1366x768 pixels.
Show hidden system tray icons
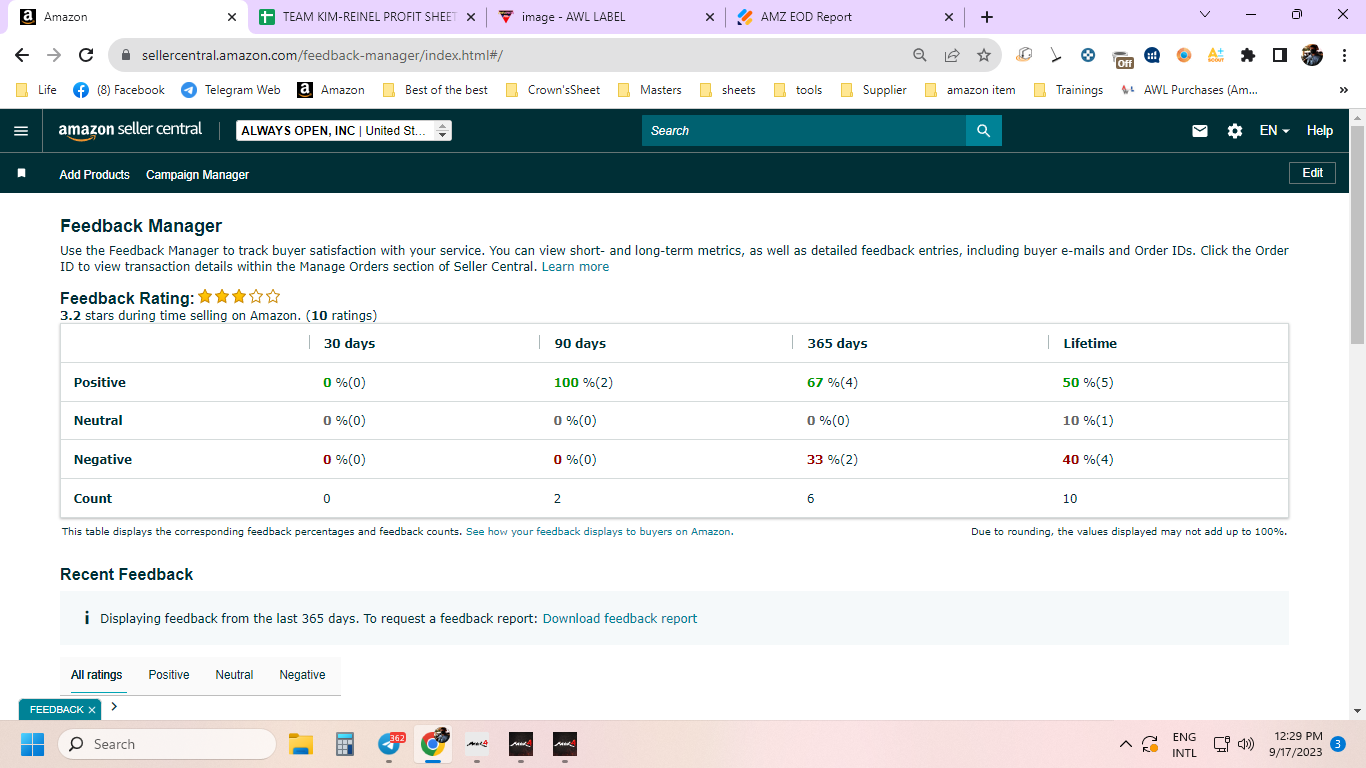tap(1125, 744)
